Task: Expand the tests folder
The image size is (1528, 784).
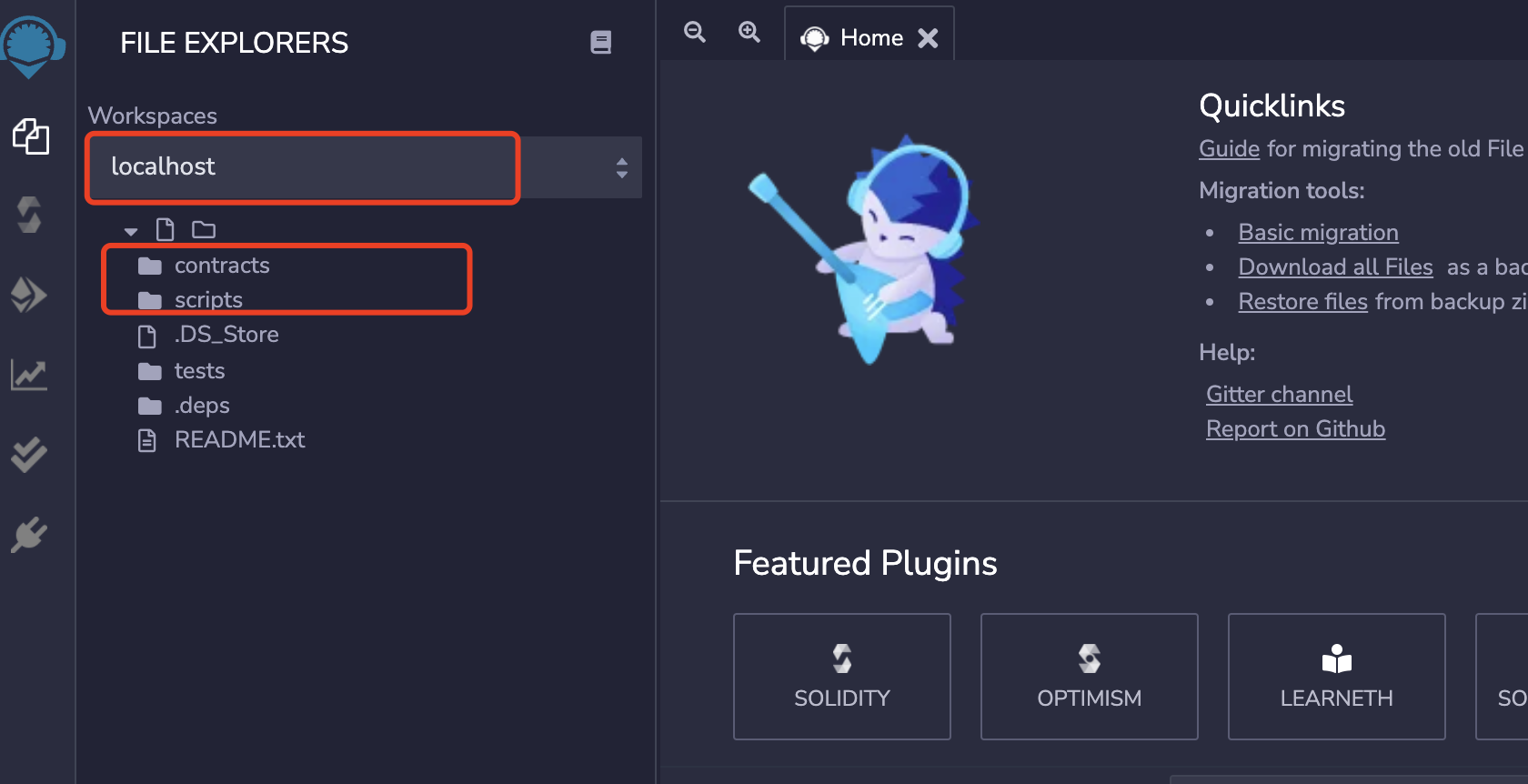Action: coord(199,371)
